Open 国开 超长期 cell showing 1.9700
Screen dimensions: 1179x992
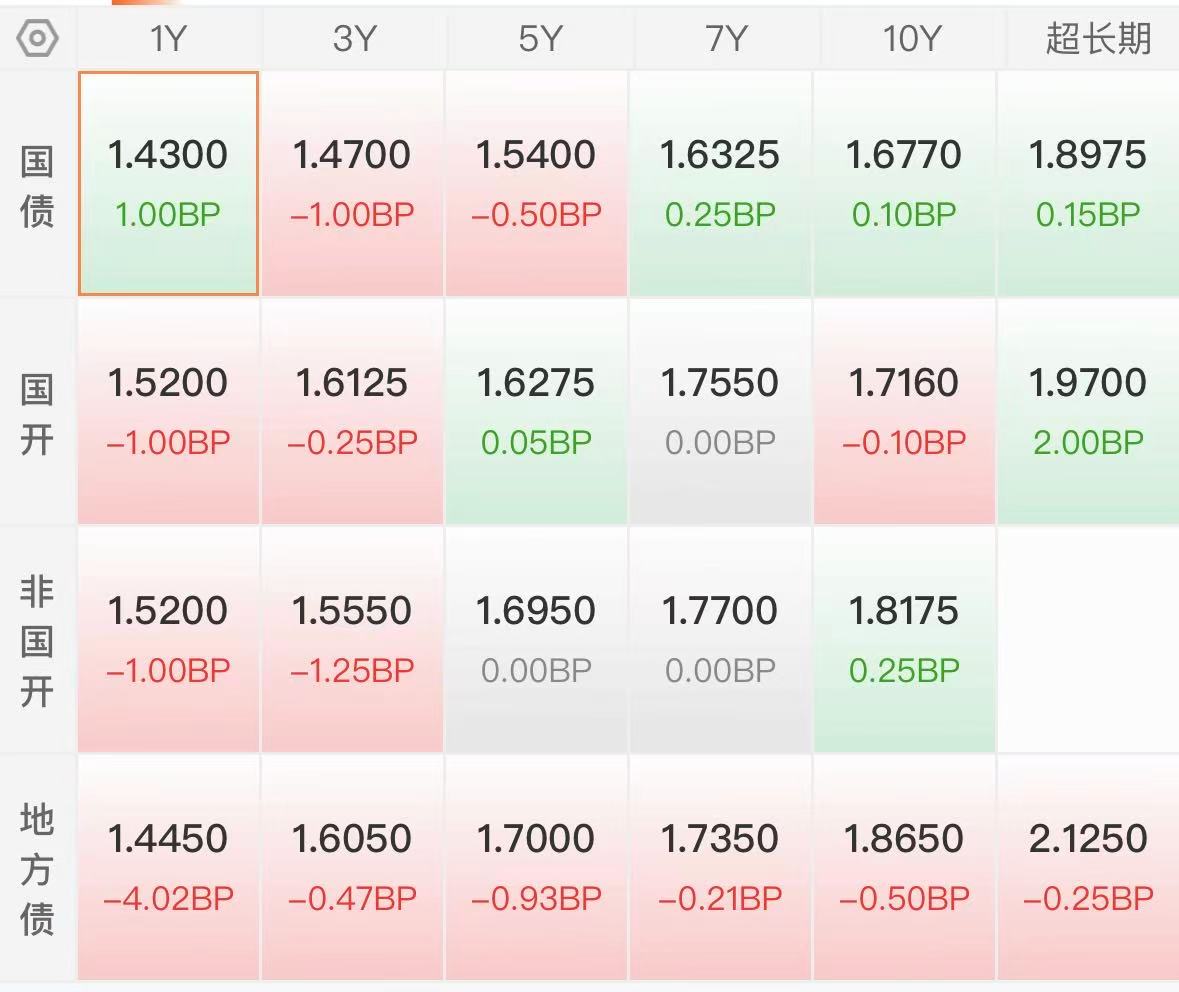coord(1088,411)
